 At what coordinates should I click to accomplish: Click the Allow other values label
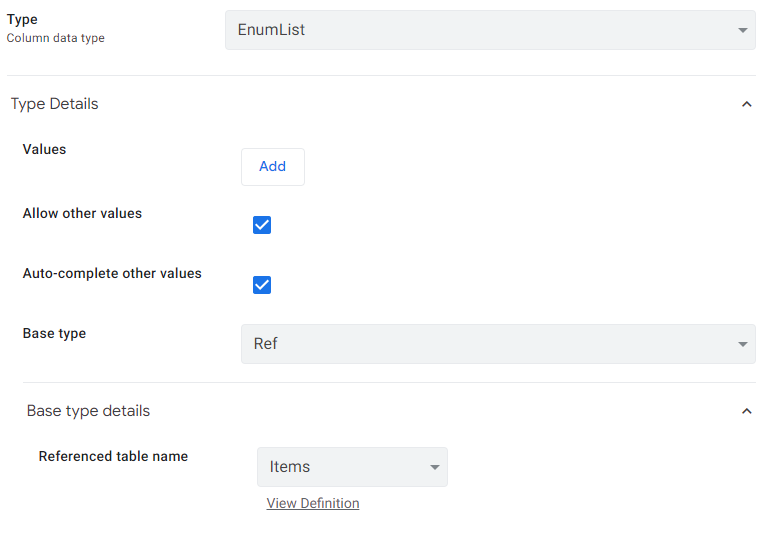click(82, 213)
